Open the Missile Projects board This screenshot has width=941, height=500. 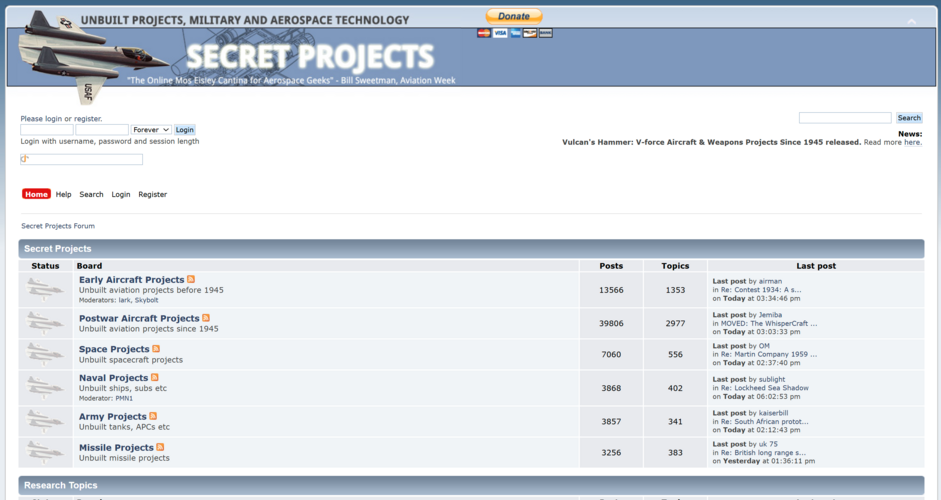(x=116, y=448)
